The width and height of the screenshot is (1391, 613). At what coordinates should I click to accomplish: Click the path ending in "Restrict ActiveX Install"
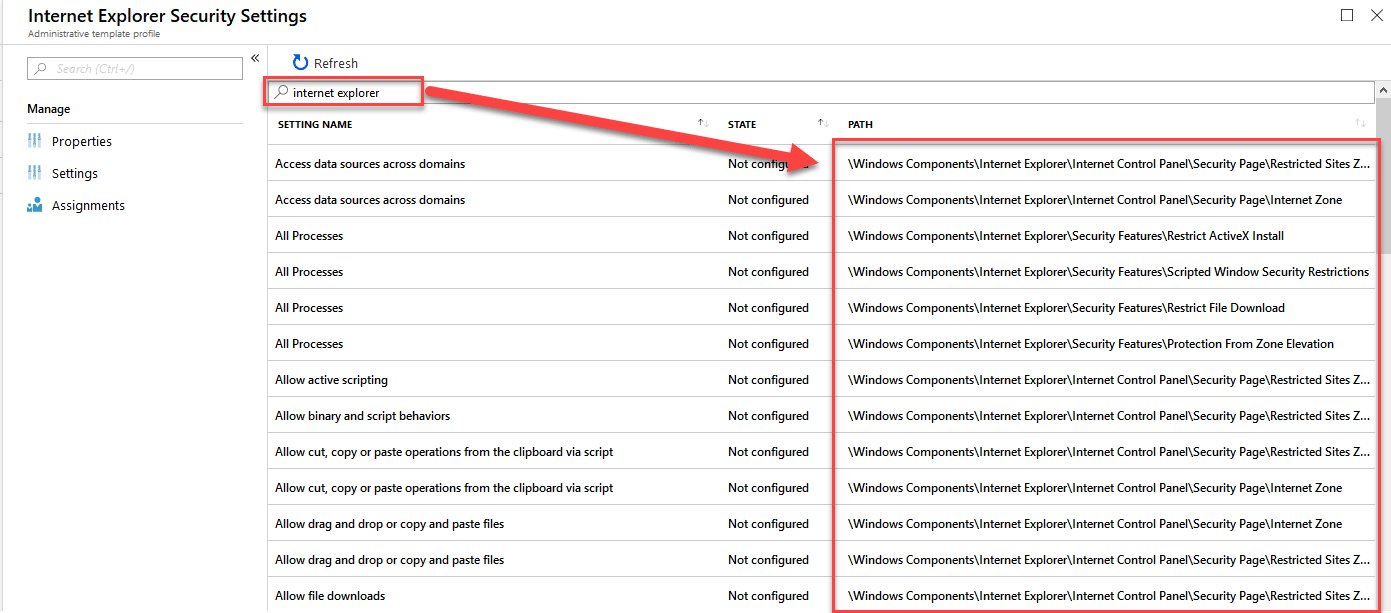pos(1066,235)
